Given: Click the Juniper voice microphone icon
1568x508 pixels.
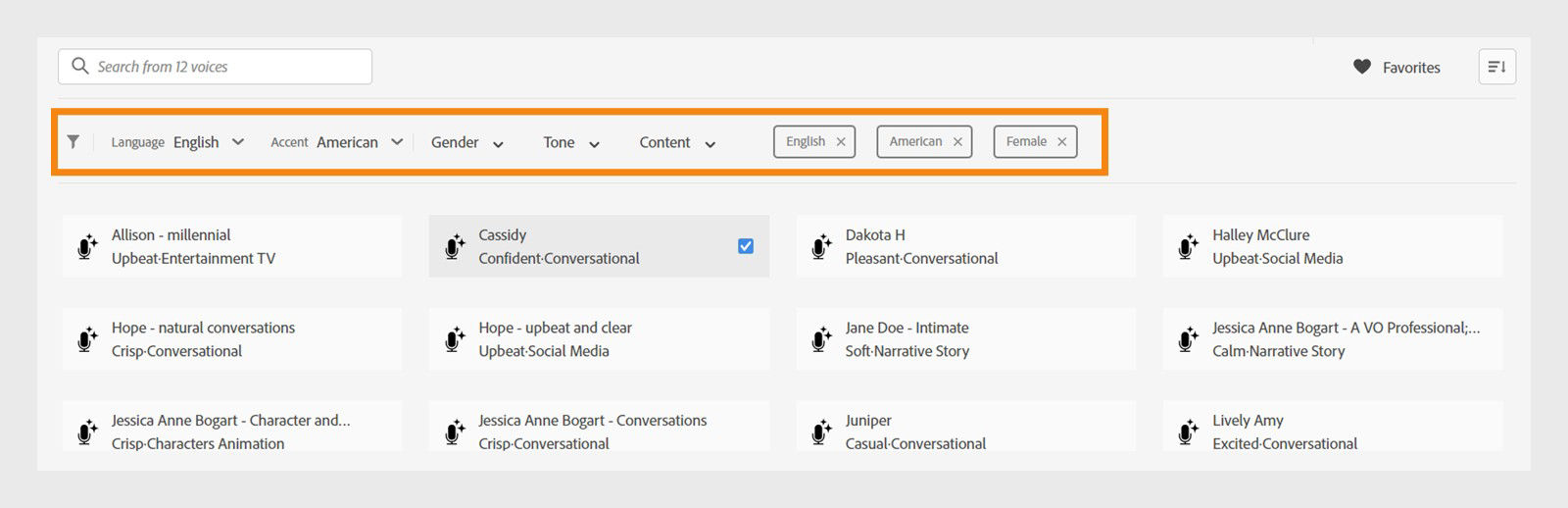Looking at the screenshot, I should (821, 432).
